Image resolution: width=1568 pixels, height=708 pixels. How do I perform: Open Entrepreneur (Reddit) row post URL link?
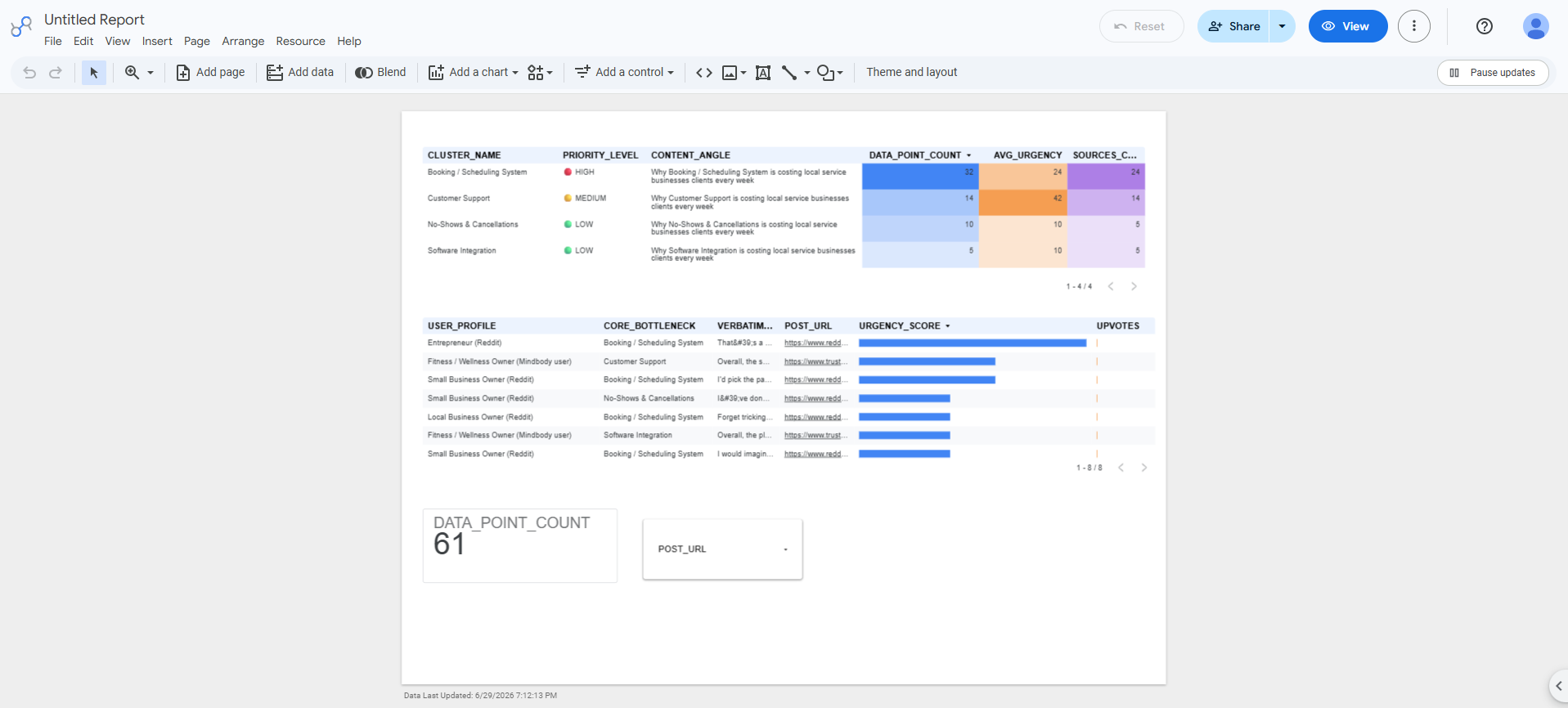(815, 343)
